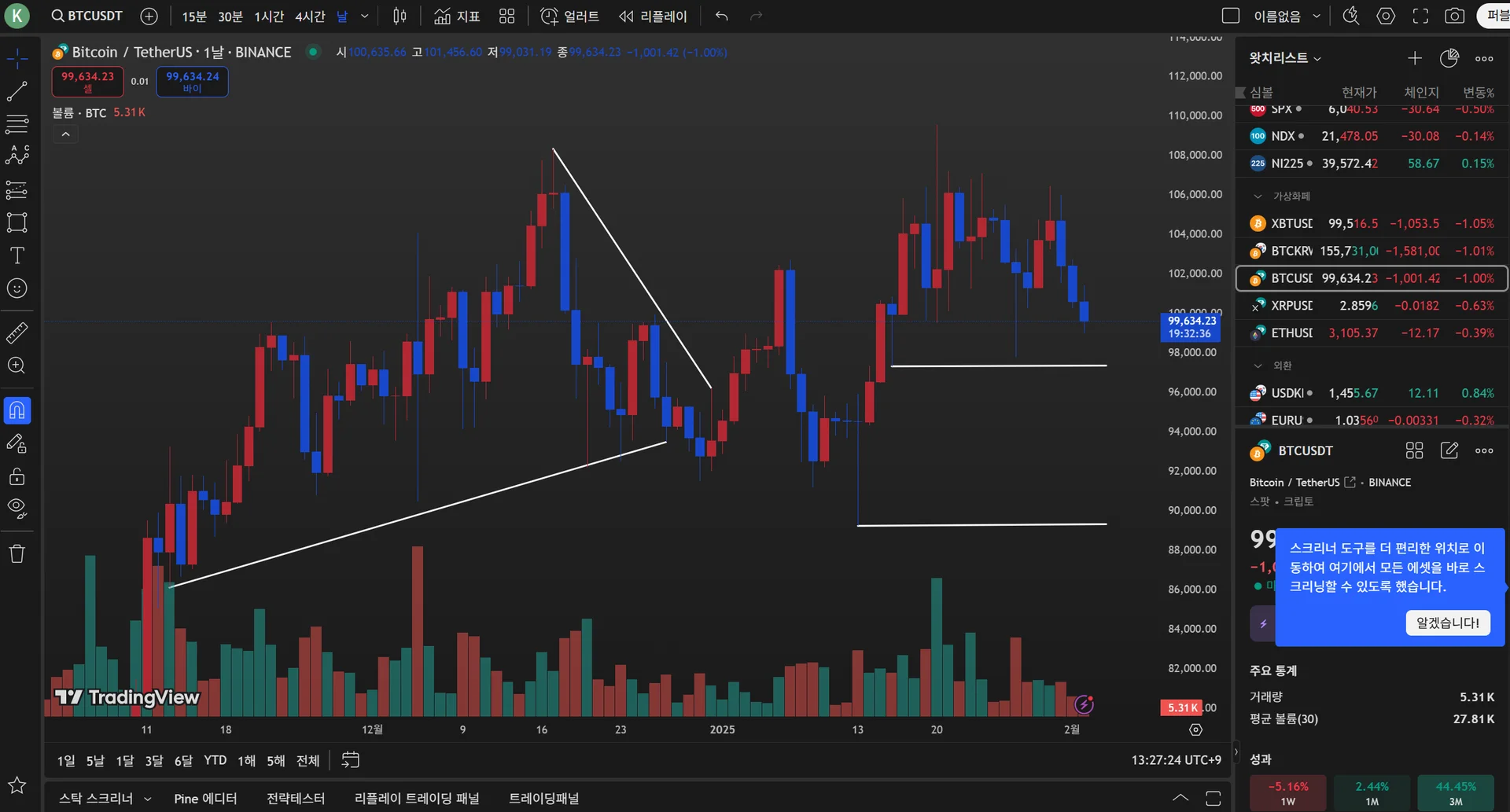Open chart settings hexagon icon
The height and width of the screenshot is (812, 1510).
[x=1386, y=16]
